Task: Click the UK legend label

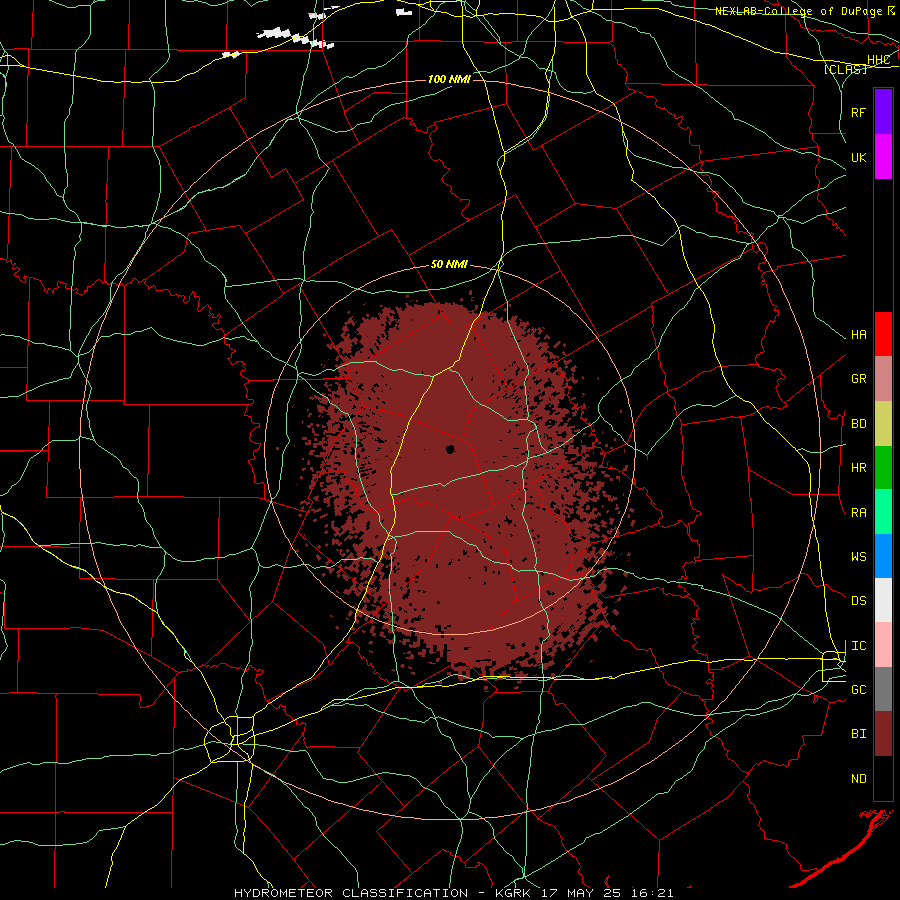Action: point(858,157)
